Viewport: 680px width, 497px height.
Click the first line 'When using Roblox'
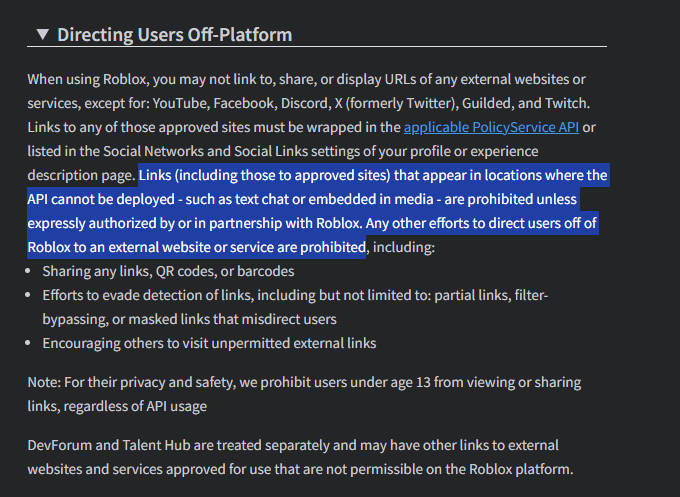306,79
